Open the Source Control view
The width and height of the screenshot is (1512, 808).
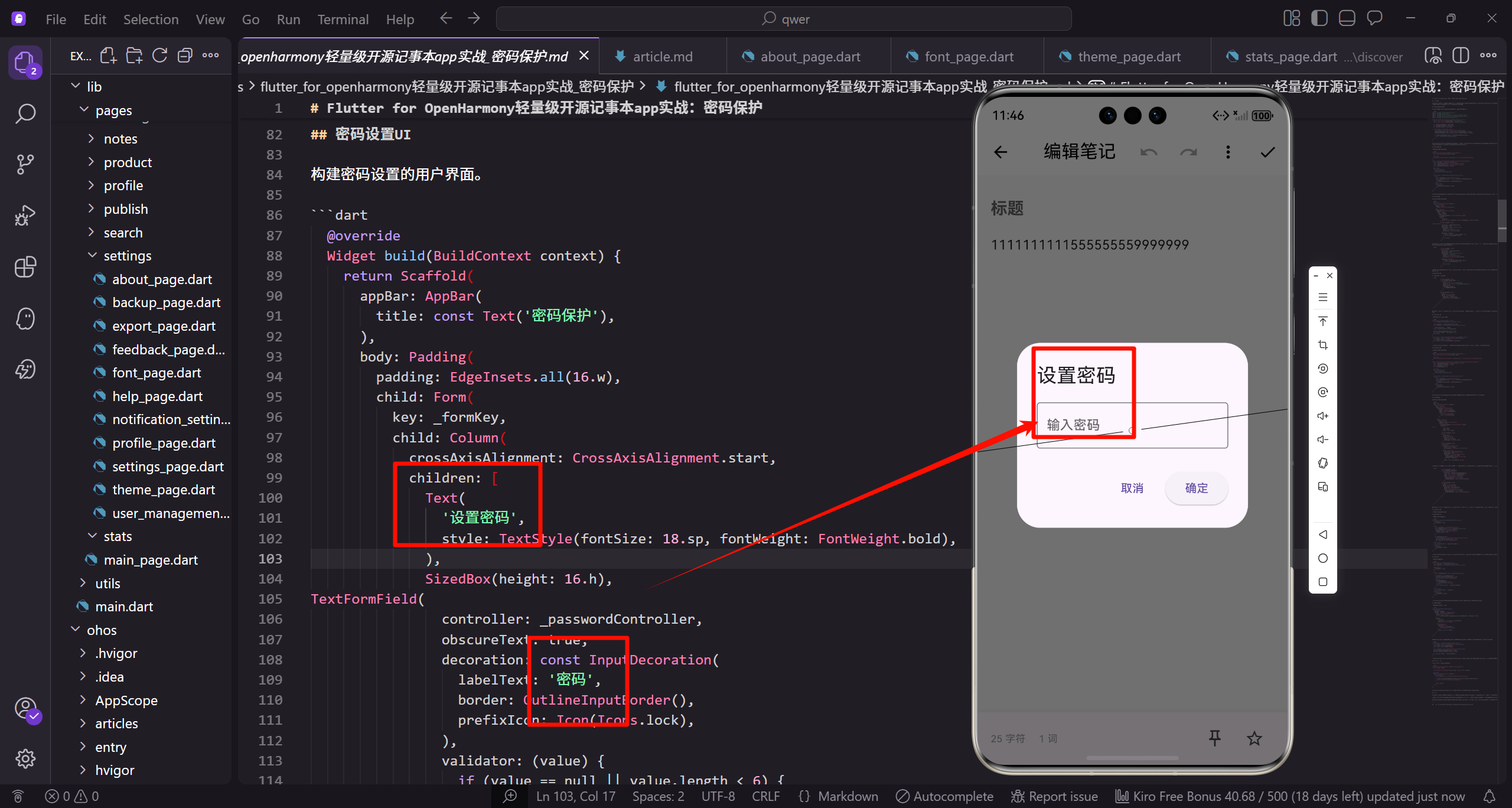click(25, 164)
